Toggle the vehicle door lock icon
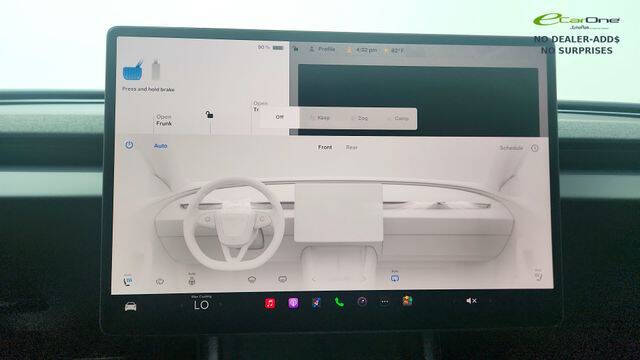Image resolution: width=640 pixels, height=360 pixels. coord(209,114)
